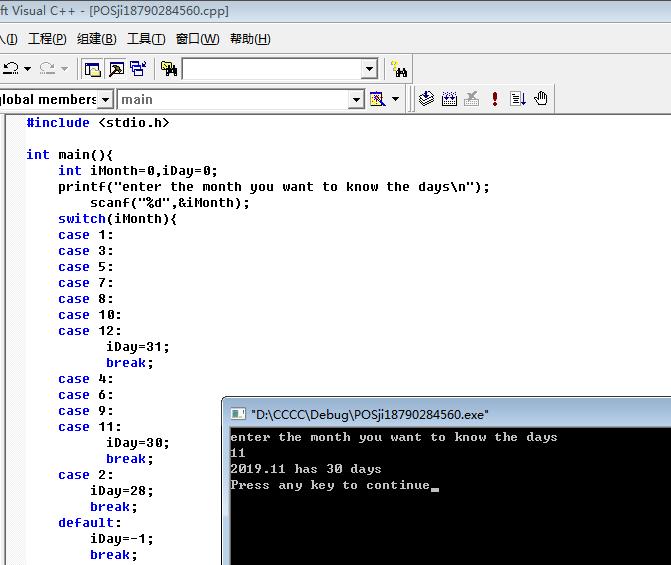
Task: Open the Undo history dropdown arrow
Action: (x=27, y=68)
